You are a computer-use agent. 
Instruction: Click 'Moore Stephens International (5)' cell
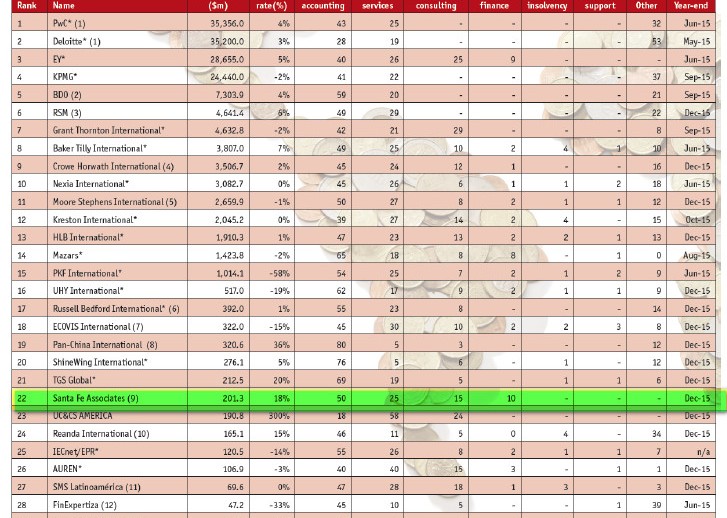[x=115, y=202]
